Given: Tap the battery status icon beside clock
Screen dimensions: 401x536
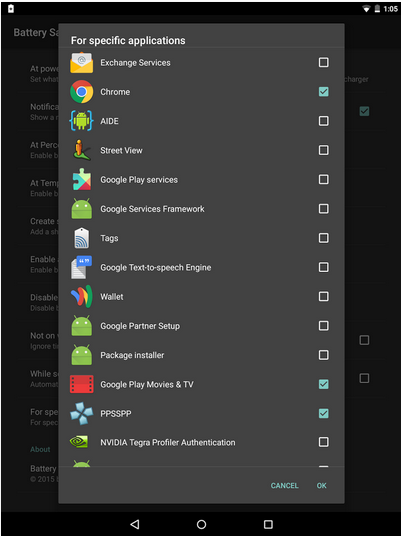Looking at the screenshot, I should tap(377, 9).
